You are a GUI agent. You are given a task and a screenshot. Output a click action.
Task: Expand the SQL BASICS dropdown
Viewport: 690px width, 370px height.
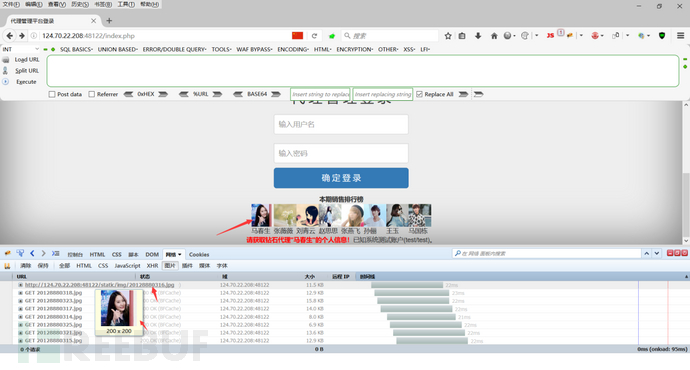coord(76,49)
